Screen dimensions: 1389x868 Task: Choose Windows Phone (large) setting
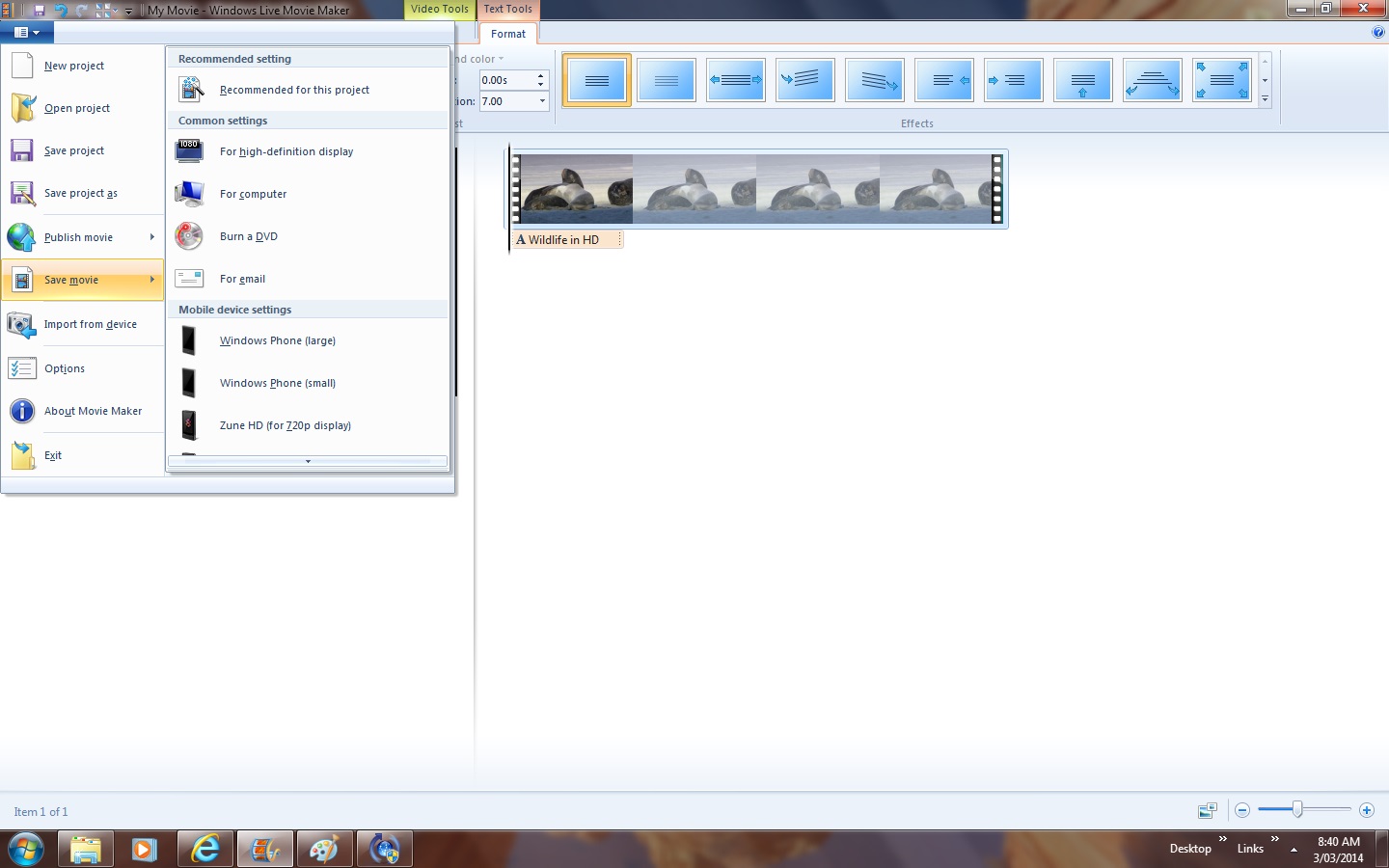278,340
